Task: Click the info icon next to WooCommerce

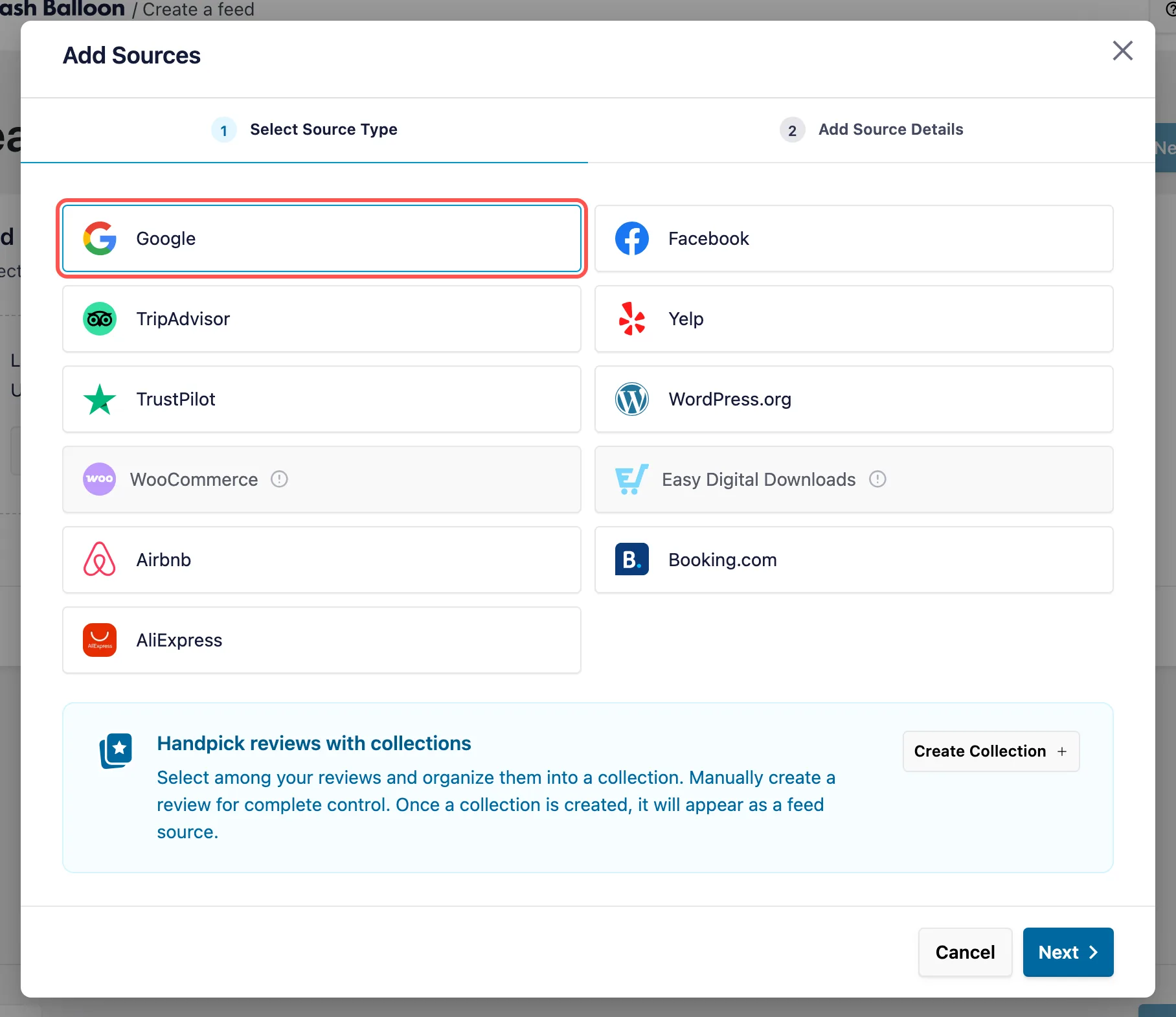Action: pos(279,479)
